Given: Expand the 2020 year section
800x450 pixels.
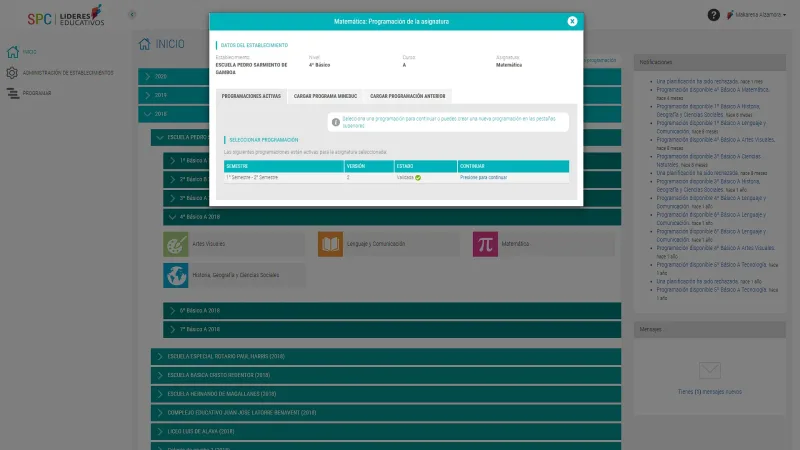Looking at the screenshot, I should [380, 77].
